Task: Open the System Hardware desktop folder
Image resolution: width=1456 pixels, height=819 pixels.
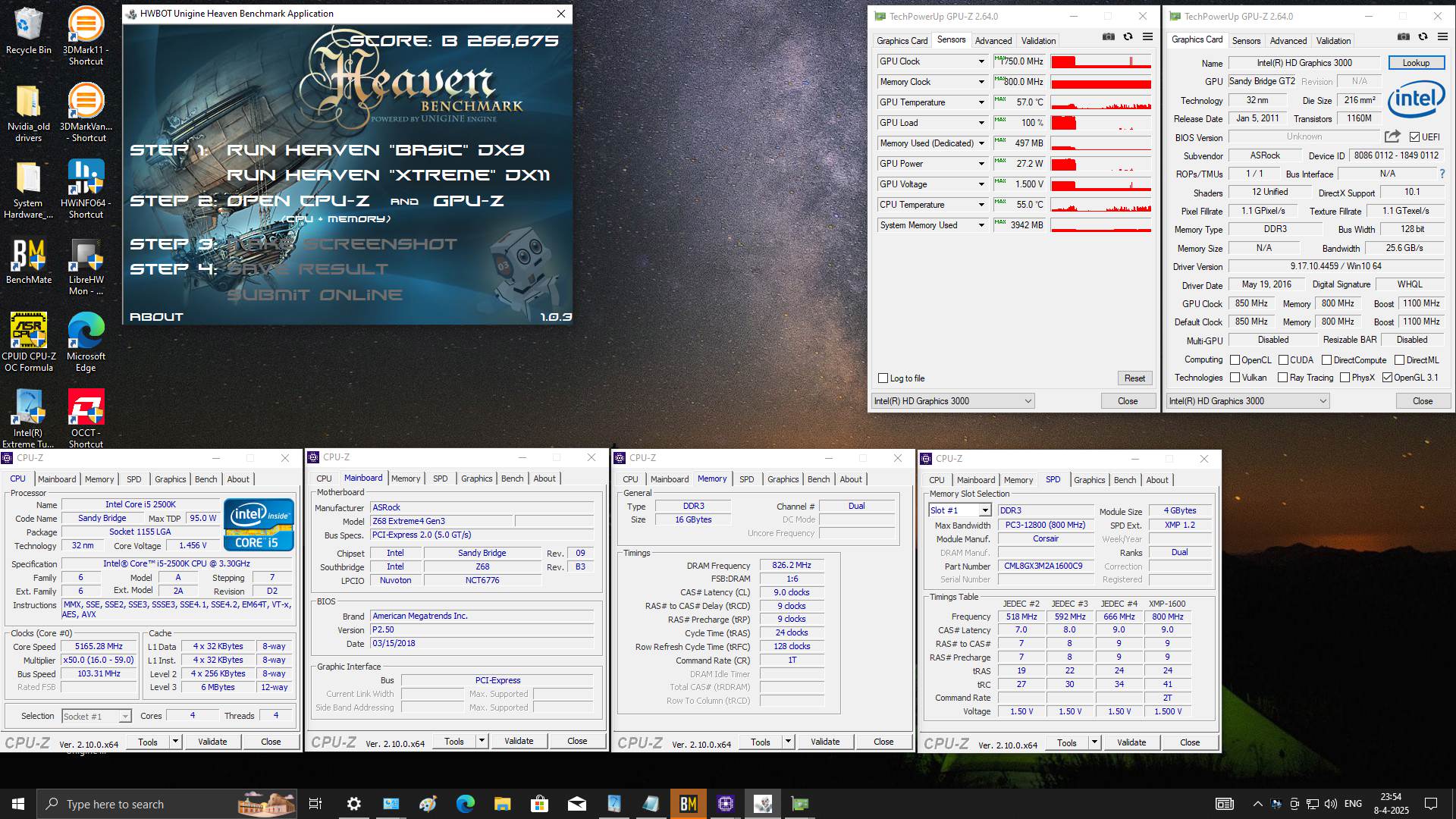Action: (x=28, y=189)
